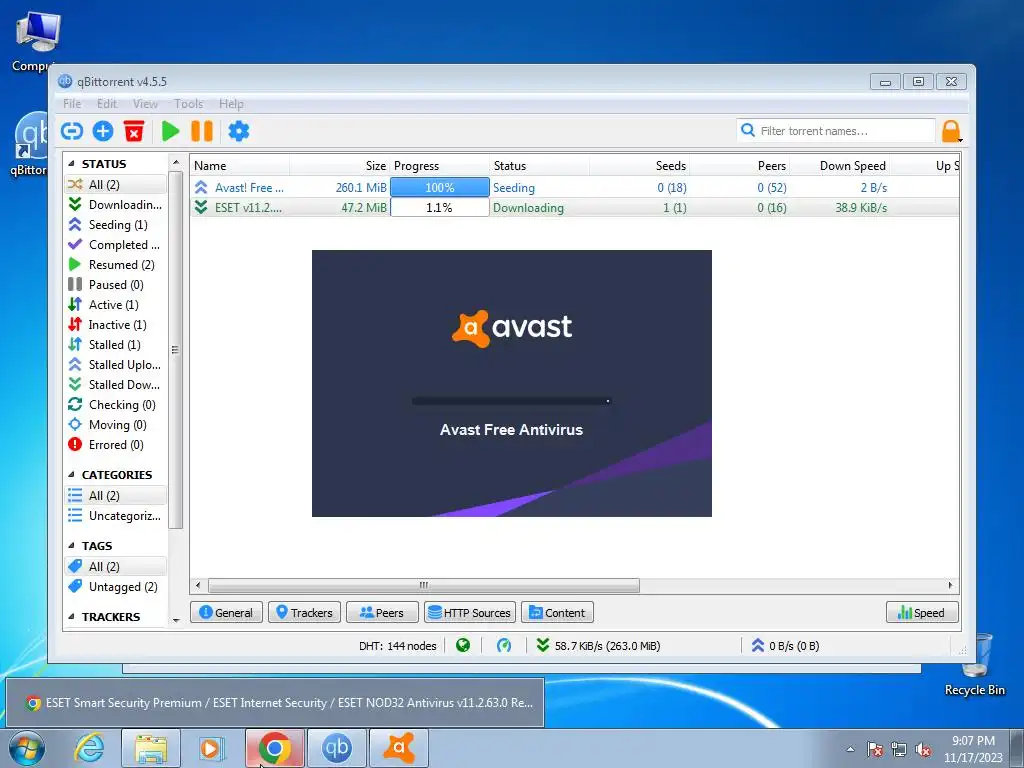Select the ESET v11.2 torrent row
1024x768 pixels.
pyautogui.click(x=575, y=208)
